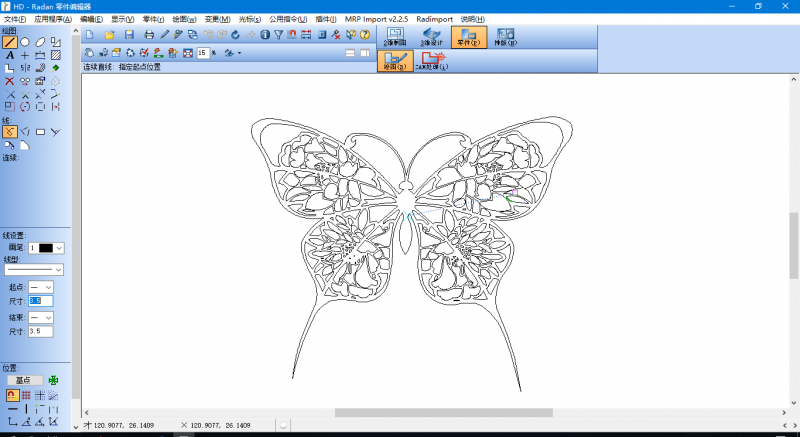Select the Text tool (A icon)
The height and width of the screenshot is (437, 800).
point(10,55)
